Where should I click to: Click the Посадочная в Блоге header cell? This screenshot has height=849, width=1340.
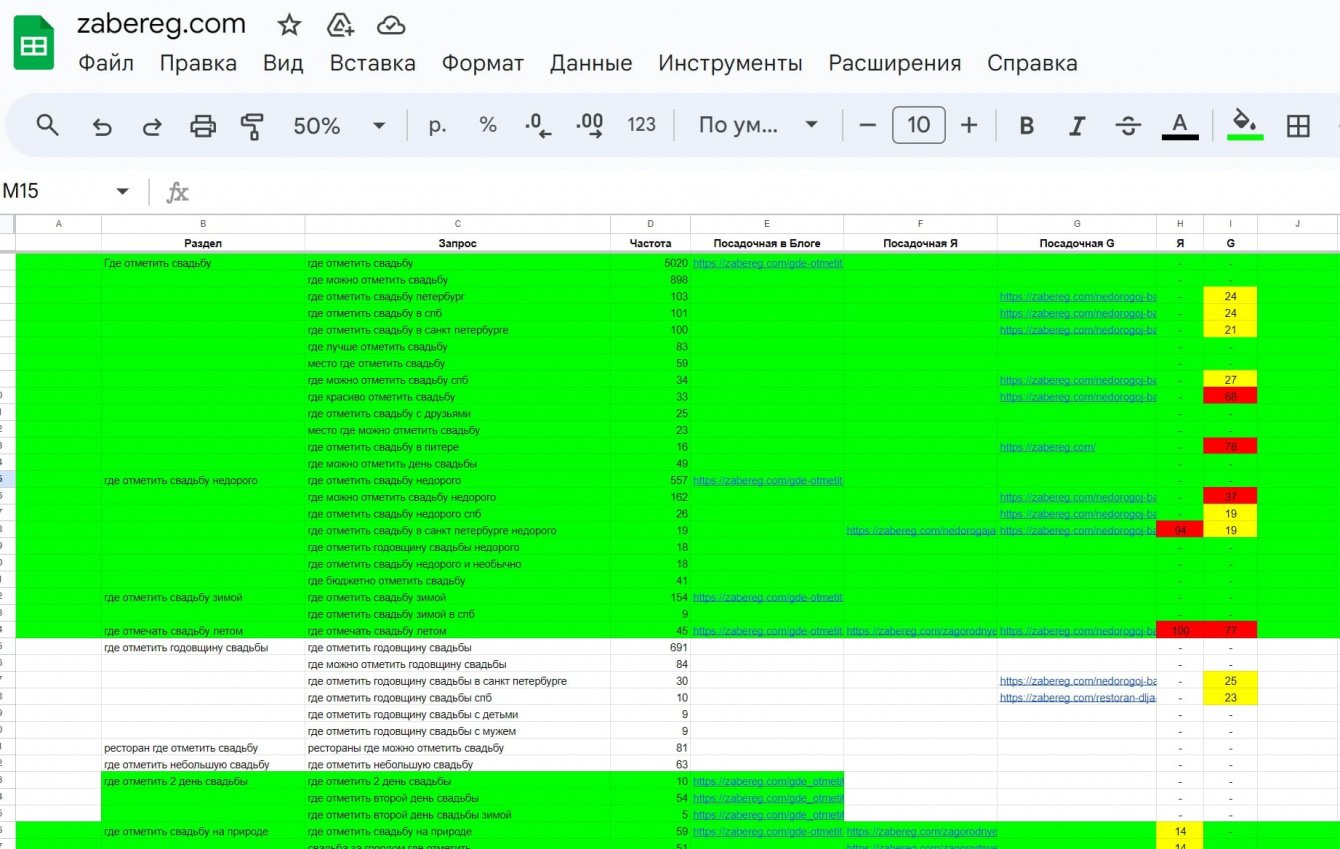(x=766, y=243)
